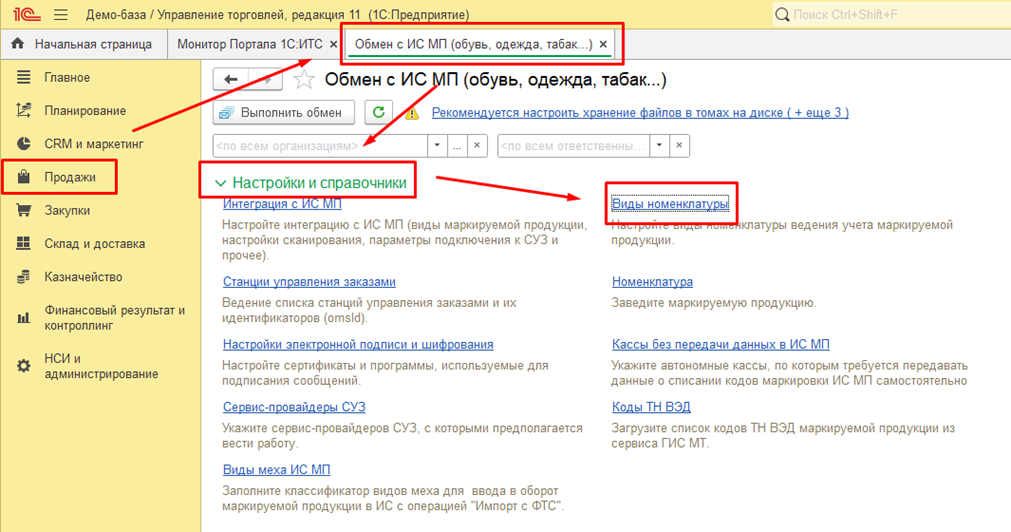This screenshot has height=532, width=1011.
Task: Refresh the form with green arrow icon
Action: point(378,112)
